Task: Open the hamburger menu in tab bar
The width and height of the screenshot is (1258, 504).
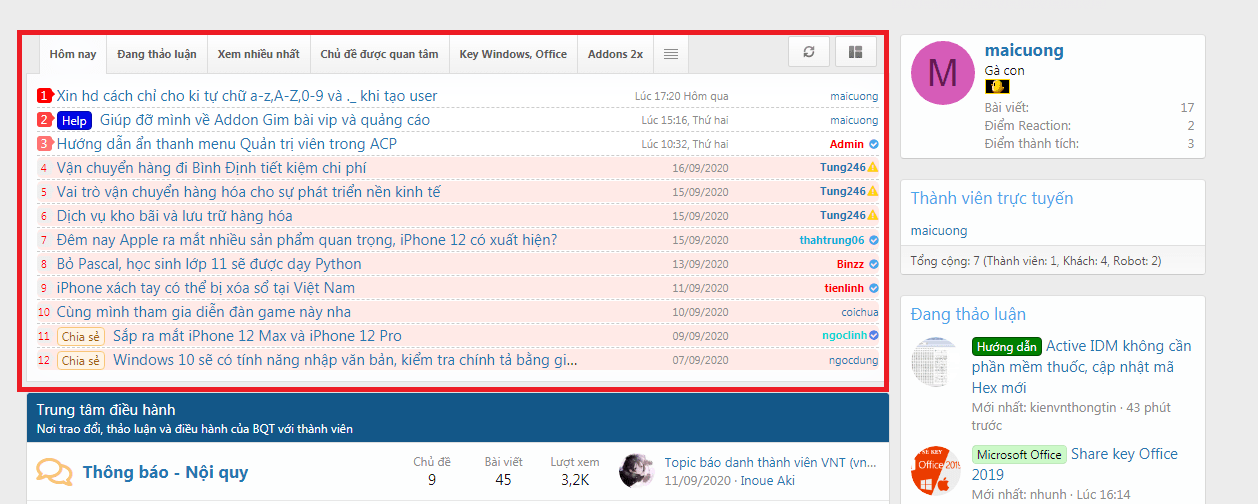Action: point(671,54)
